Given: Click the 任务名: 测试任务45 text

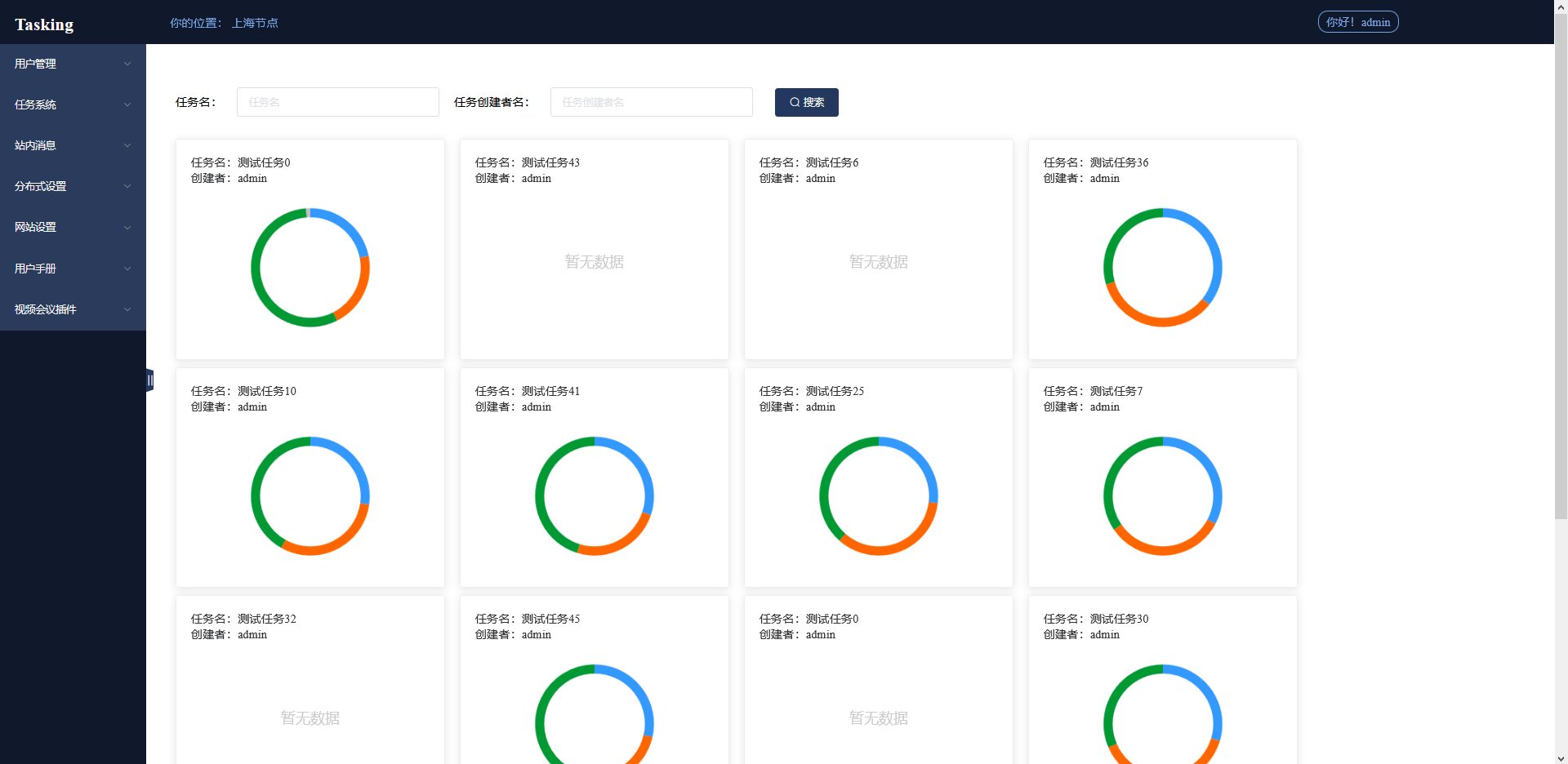Looking at the screenshot, I should [x=528, y=619].
